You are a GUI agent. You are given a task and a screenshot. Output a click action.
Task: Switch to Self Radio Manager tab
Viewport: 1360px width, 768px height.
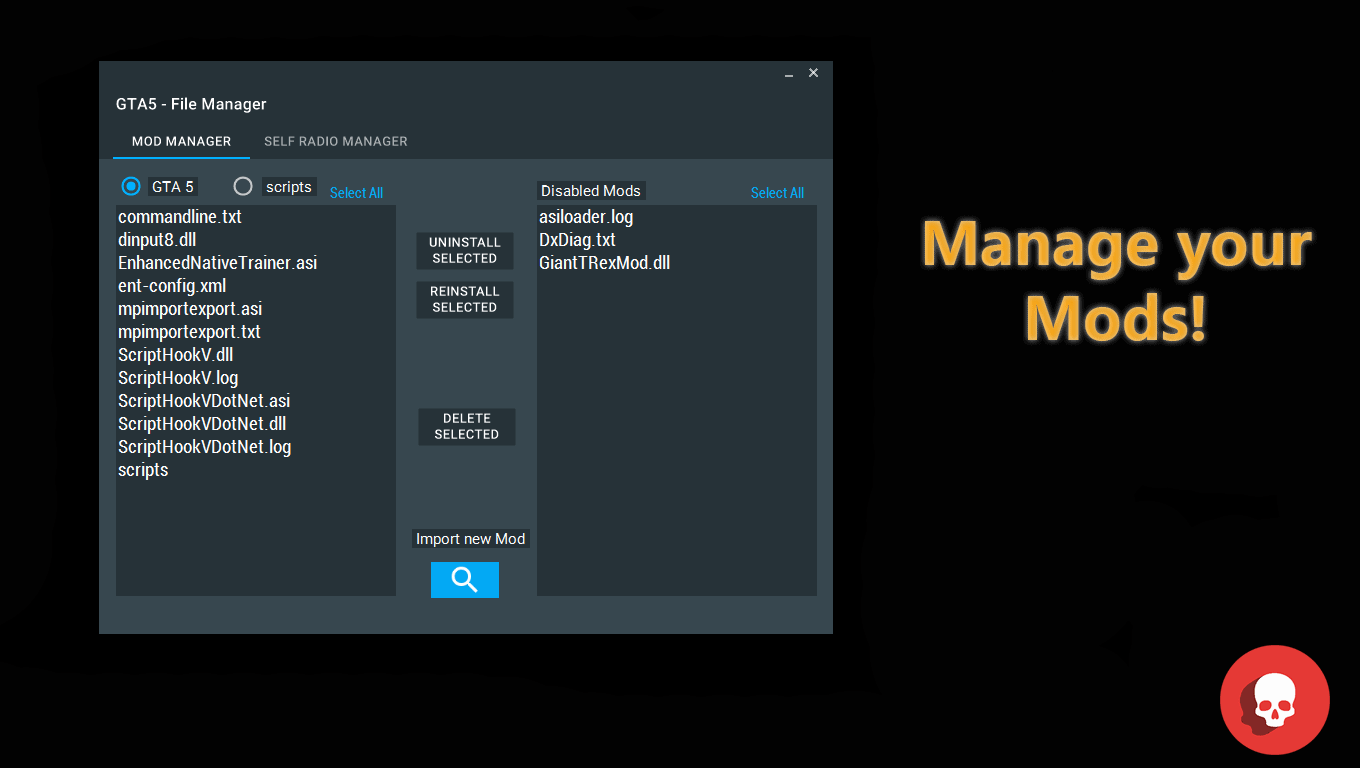click(x=335, y=142)
